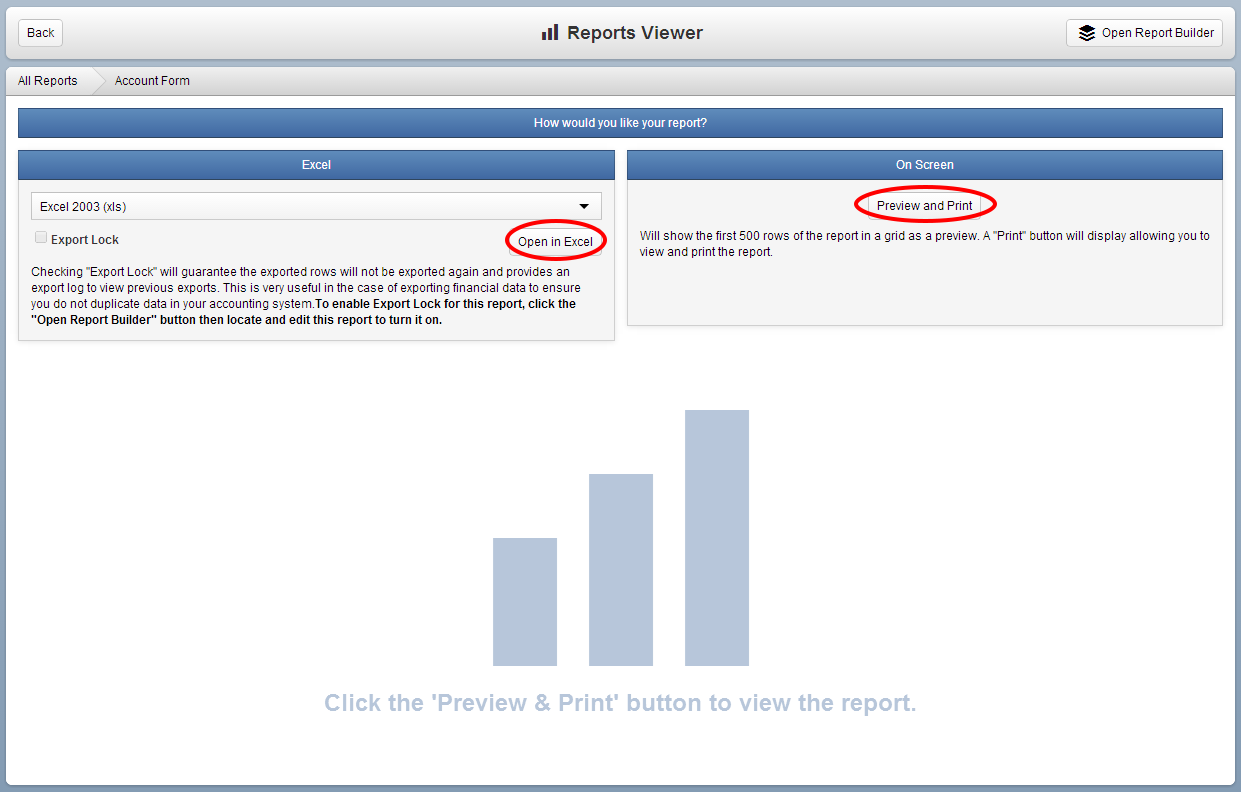The width and height of the screenshot is (1241, 792).
Task: Click the dropdown arrow on the format selector
Action: point(583,205)
